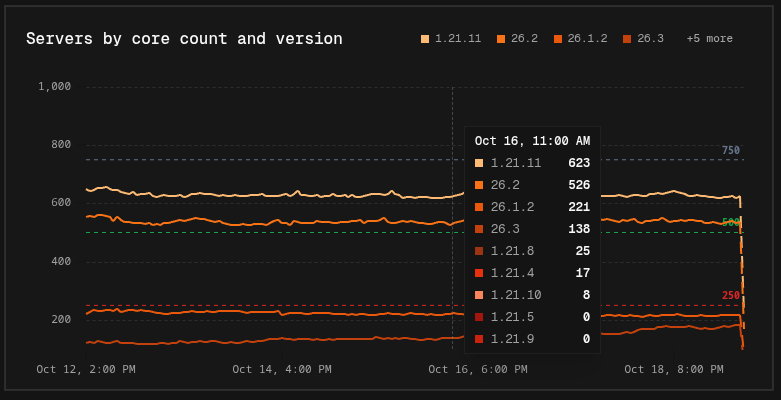Expand the '+5 more' legend items
This screenshot has width=781, height=400.
(709, 39)
